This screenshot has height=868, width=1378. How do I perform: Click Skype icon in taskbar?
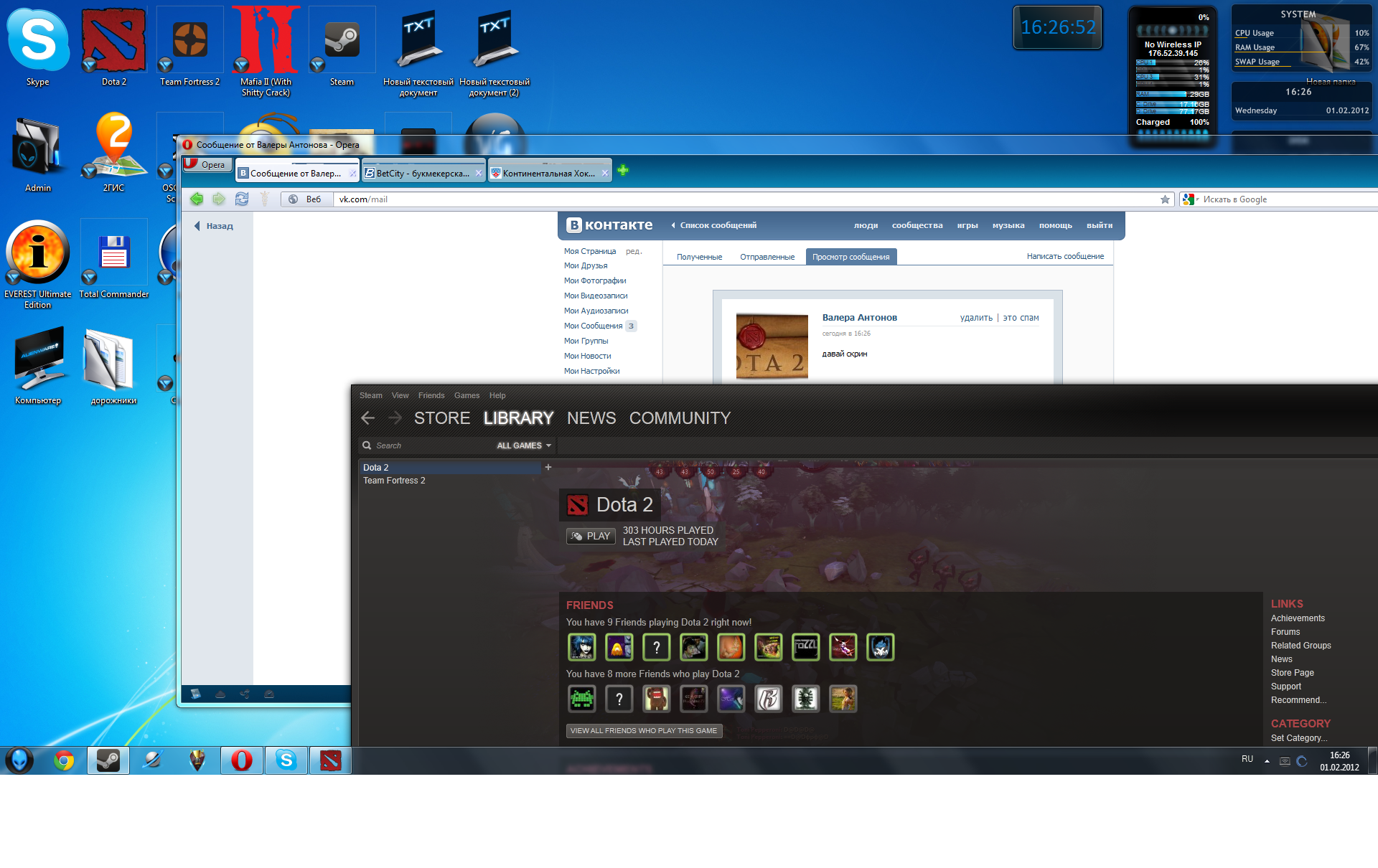(286, 760)
